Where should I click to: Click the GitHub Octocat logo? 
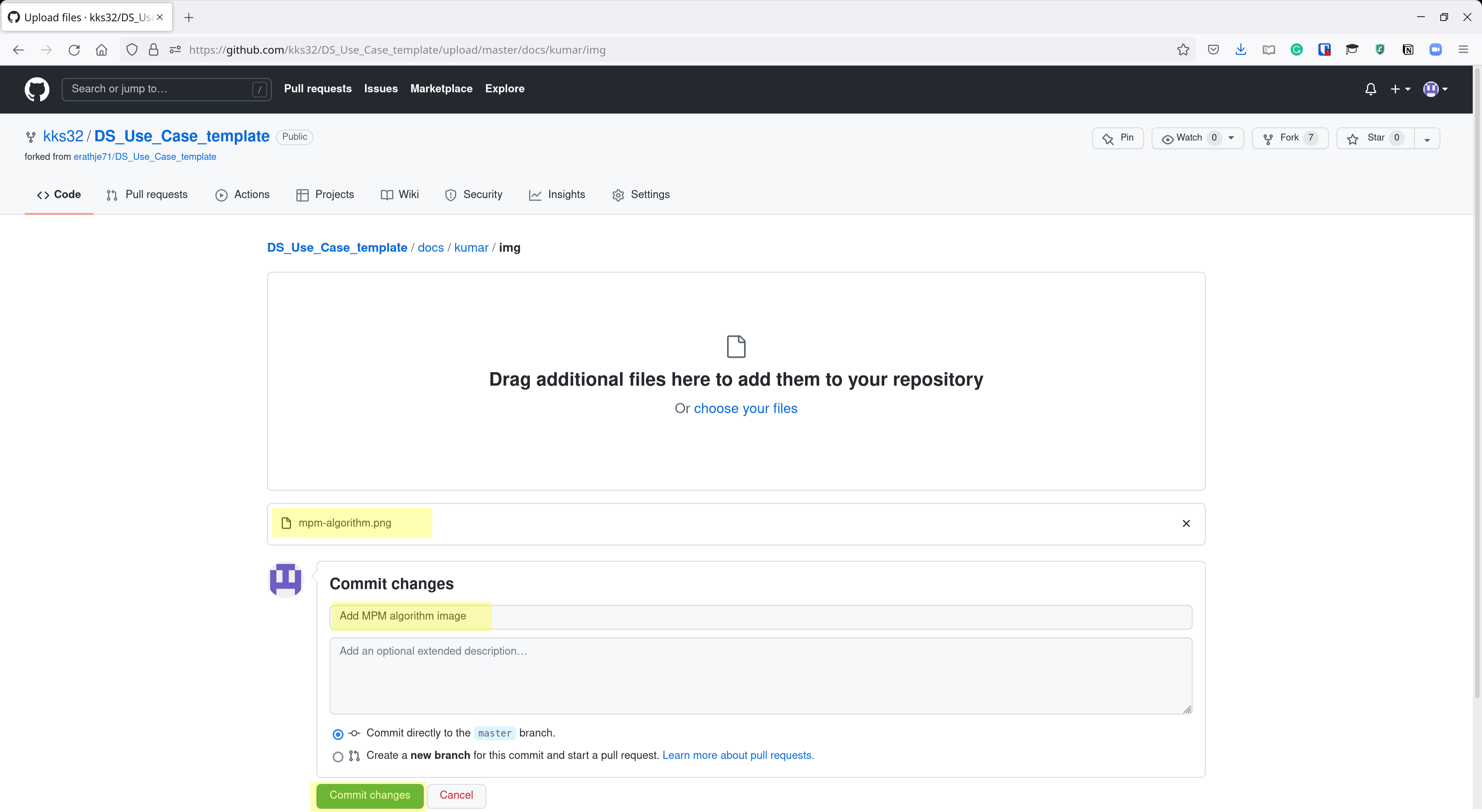point(37,89)
